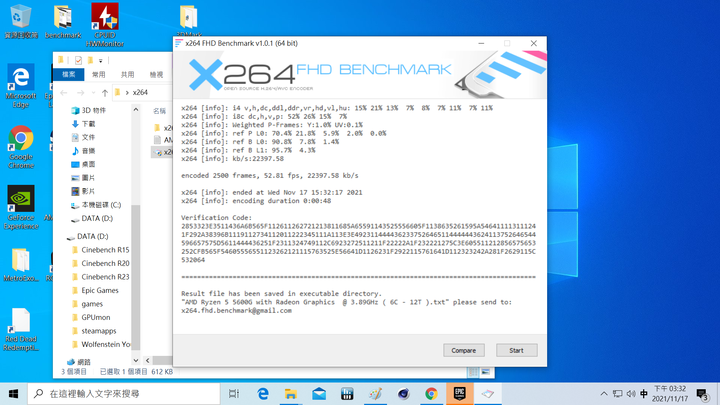
Task: Open the benchmark folder on desktop
Action: tap(63, 22)
